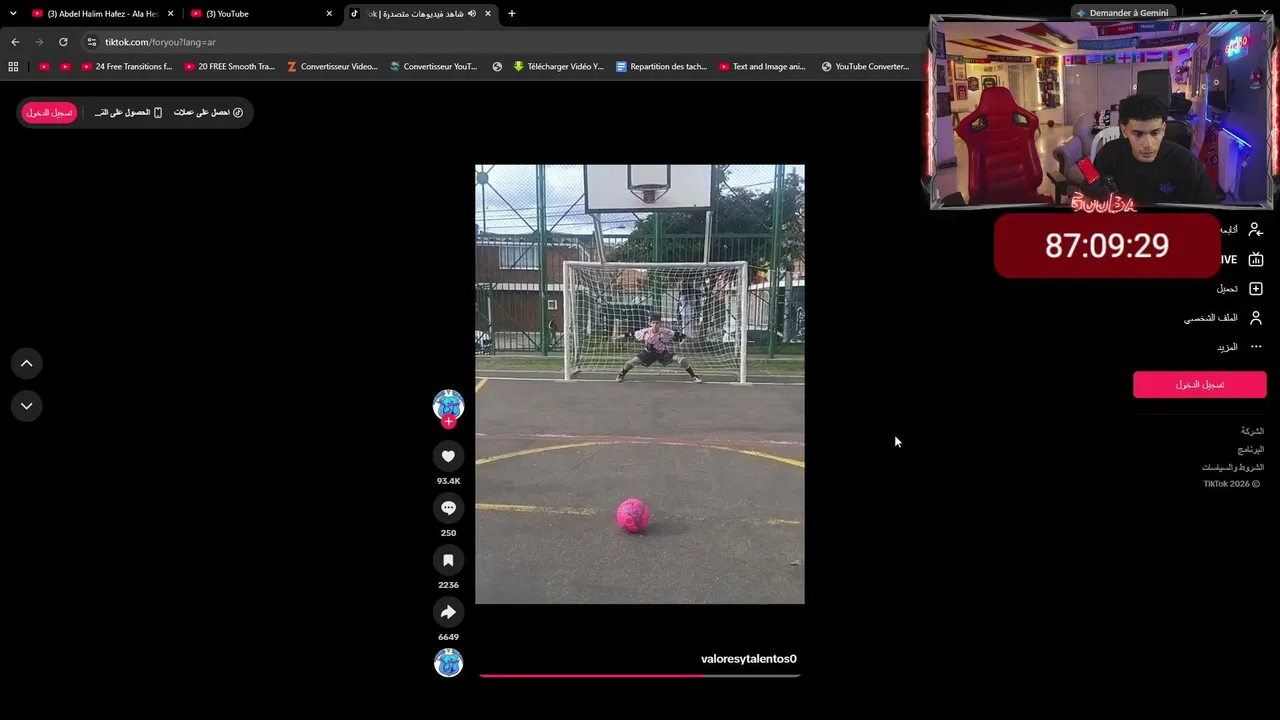Open the 20 FREE Smooth Tra... bookmark
Screen dimensions: 1280x720
[x=229, y=67]
